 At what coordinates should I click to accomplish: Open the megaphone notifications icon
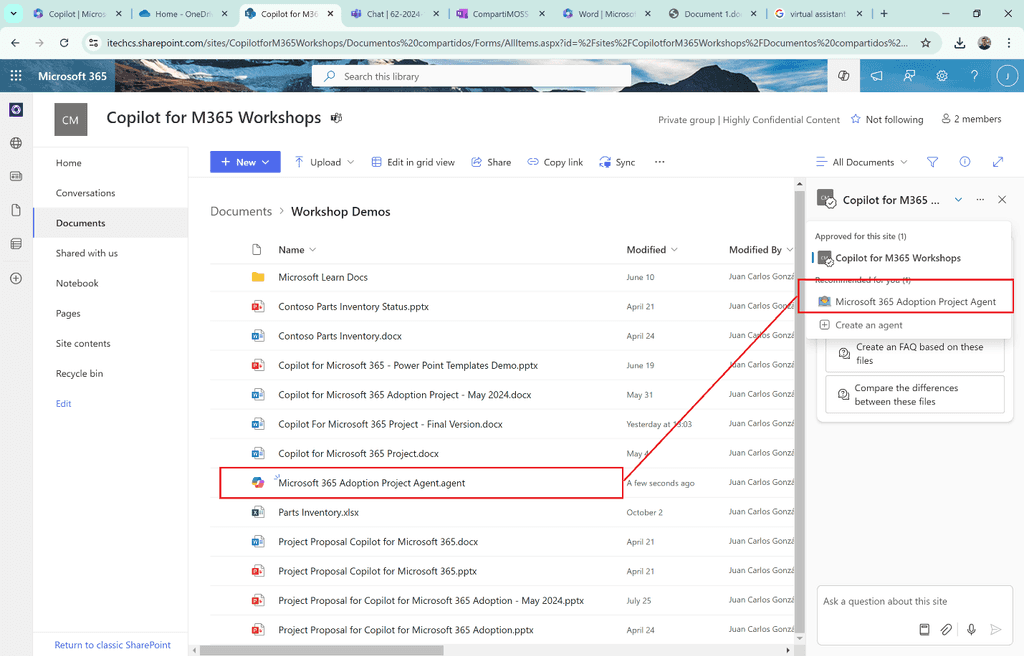point(876,76)
